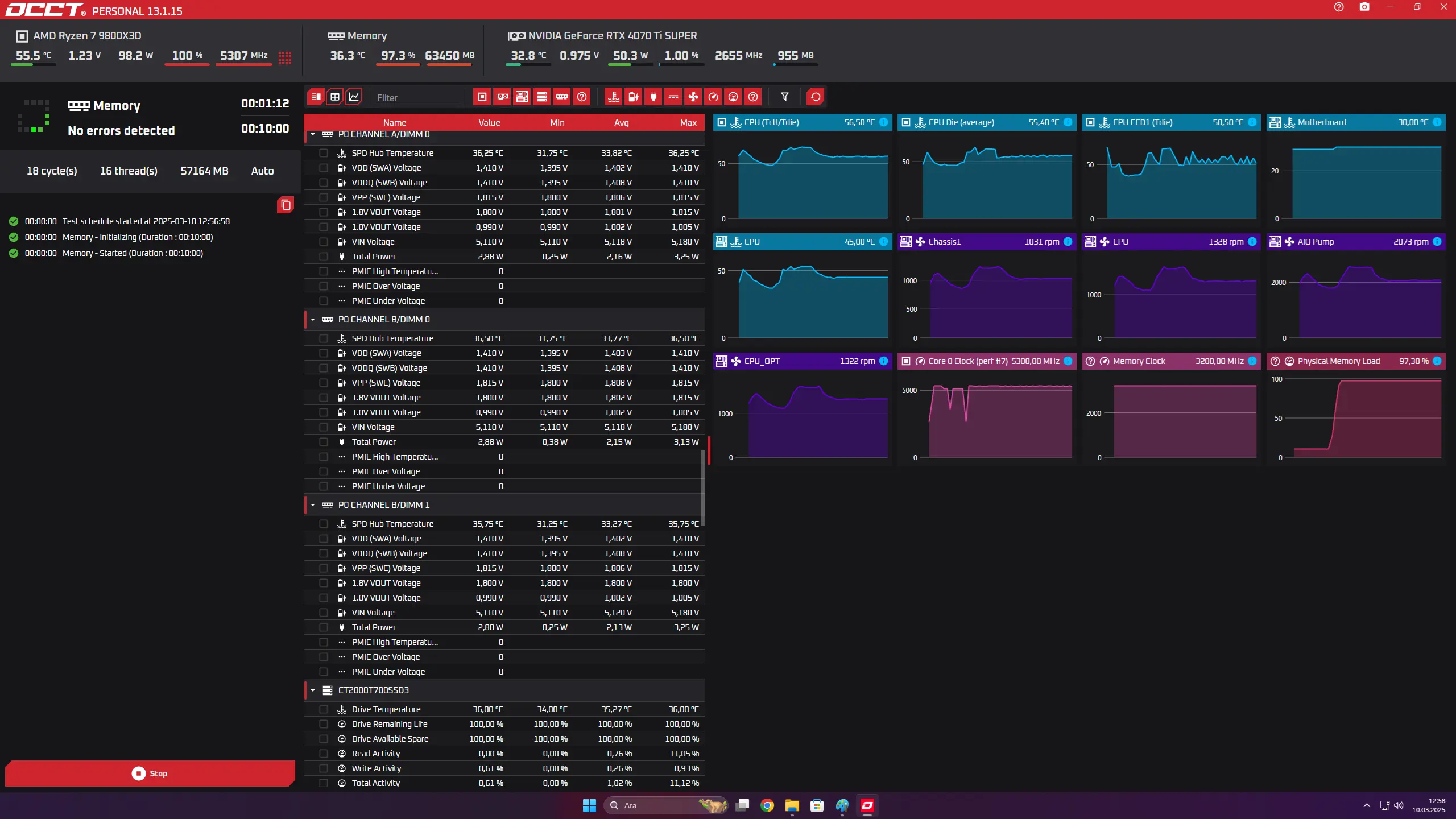The image size is (1456, 819).
Task: Toggle the GPU sensor filter icon
Action: [502, 97]
